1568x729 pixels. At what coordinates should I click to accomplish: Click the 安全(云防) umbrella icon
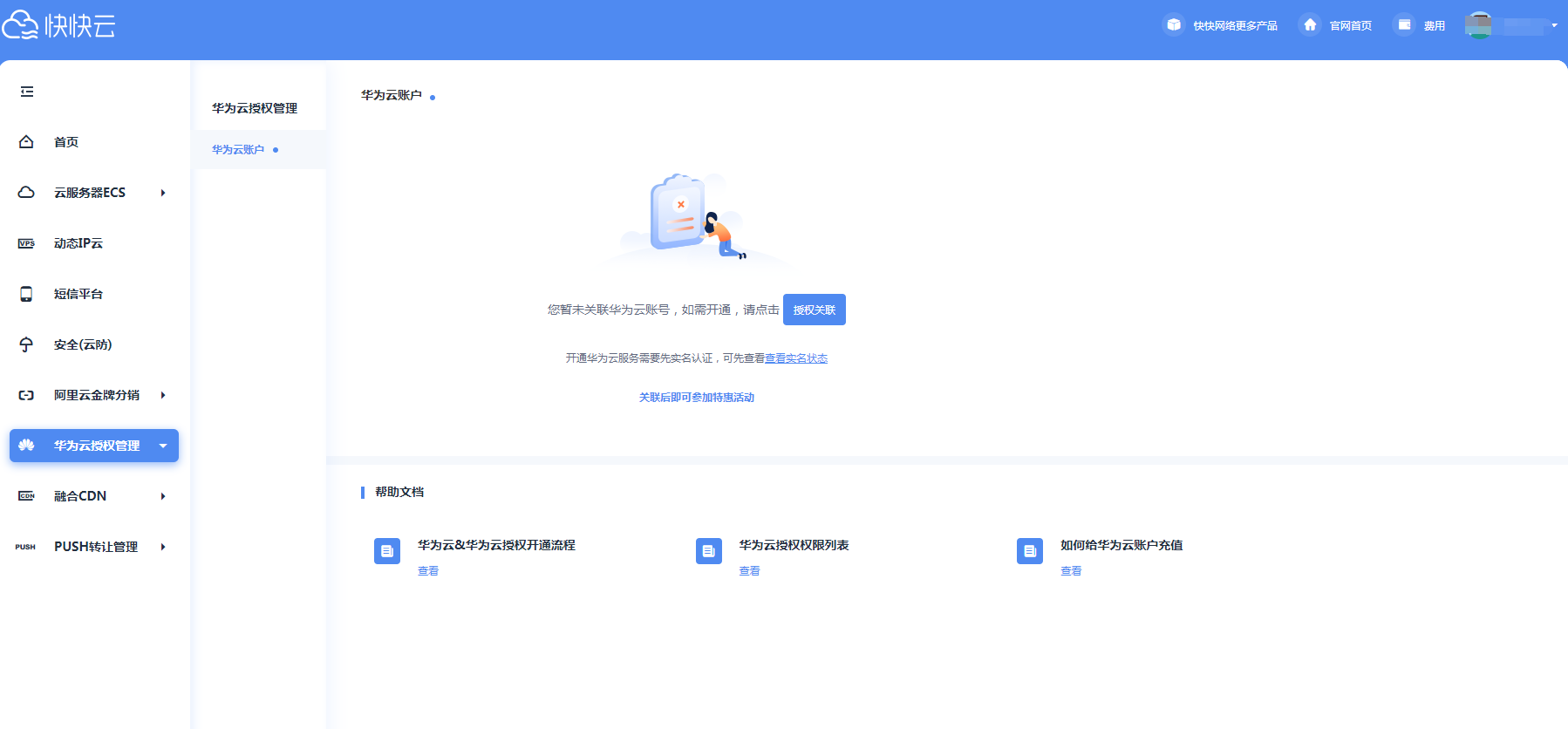26,344
